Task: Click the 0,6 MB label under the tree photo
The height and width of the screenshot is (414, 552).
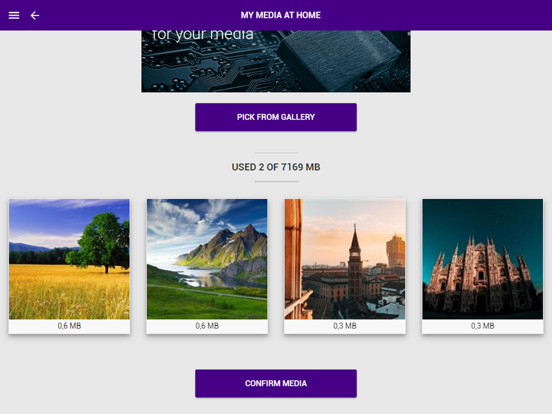Action: click(x=69, y=326)
